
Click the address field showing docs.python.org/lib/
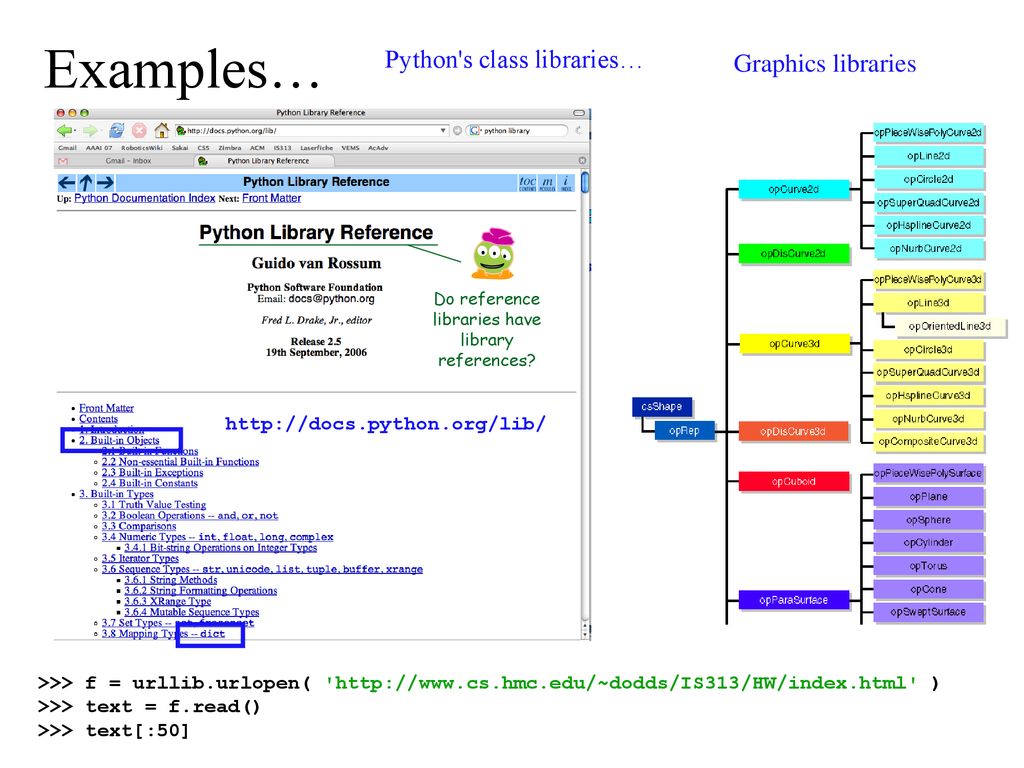[x=312, y=131]
